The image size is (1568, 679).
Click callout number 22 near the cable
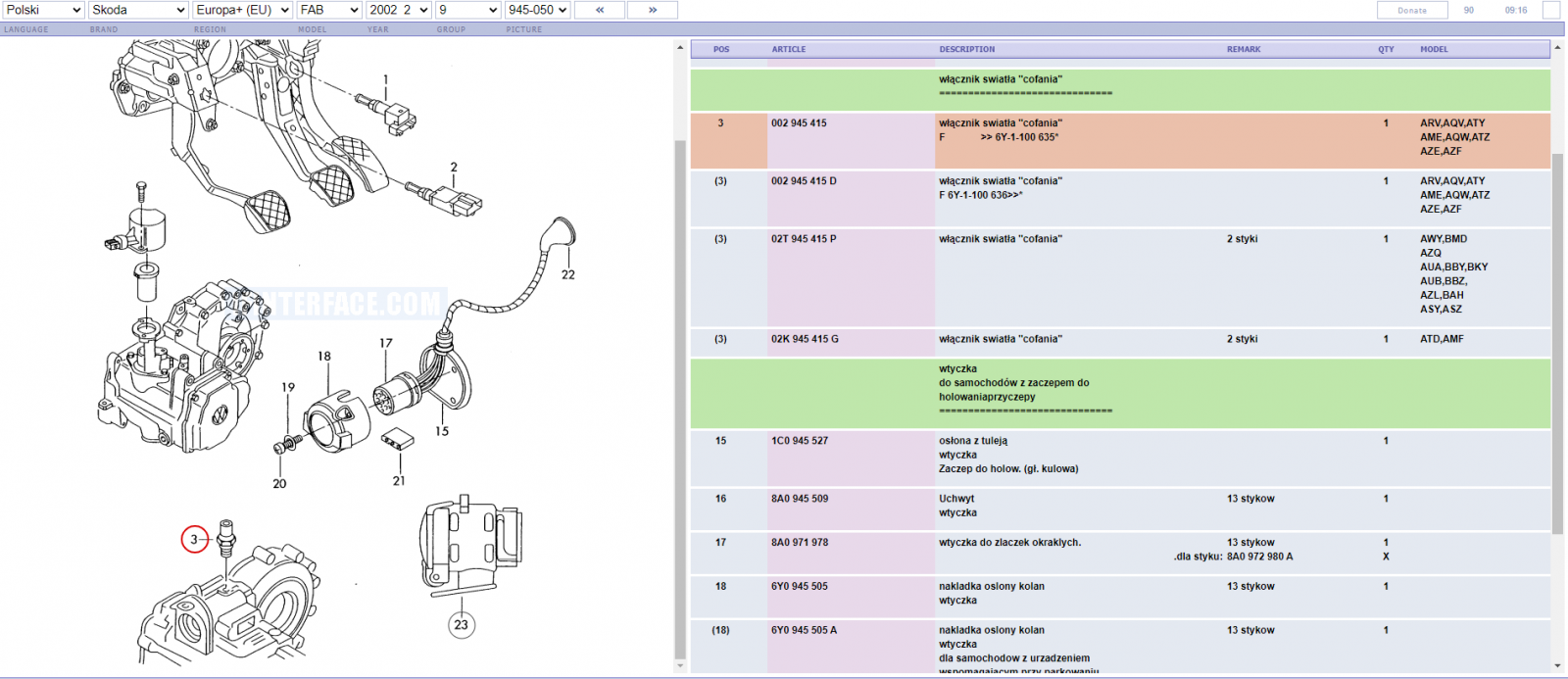point(568,274)
